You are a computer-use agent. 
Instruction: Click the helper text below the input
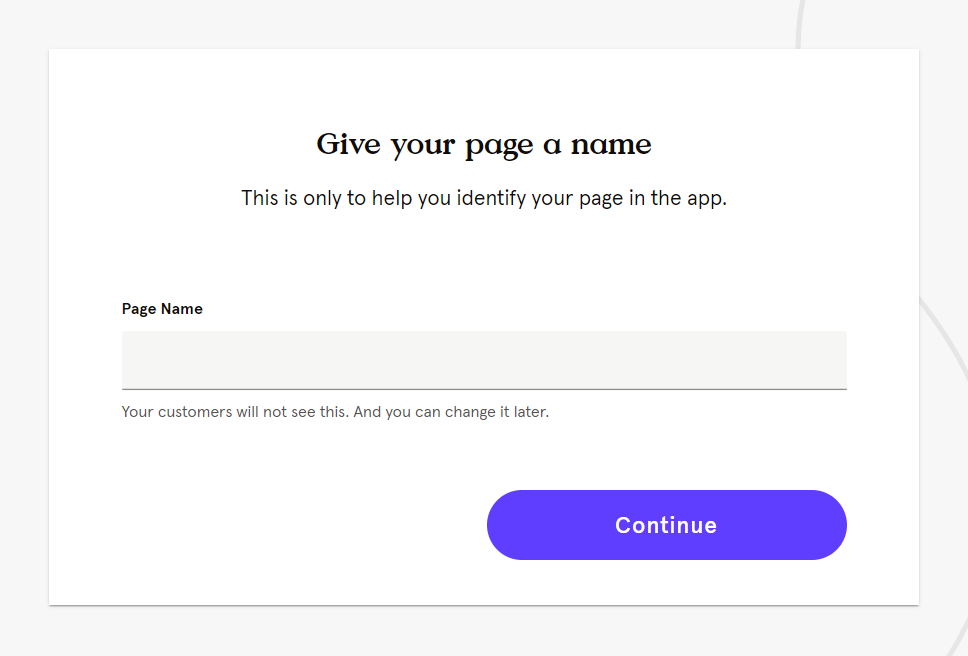335,412
